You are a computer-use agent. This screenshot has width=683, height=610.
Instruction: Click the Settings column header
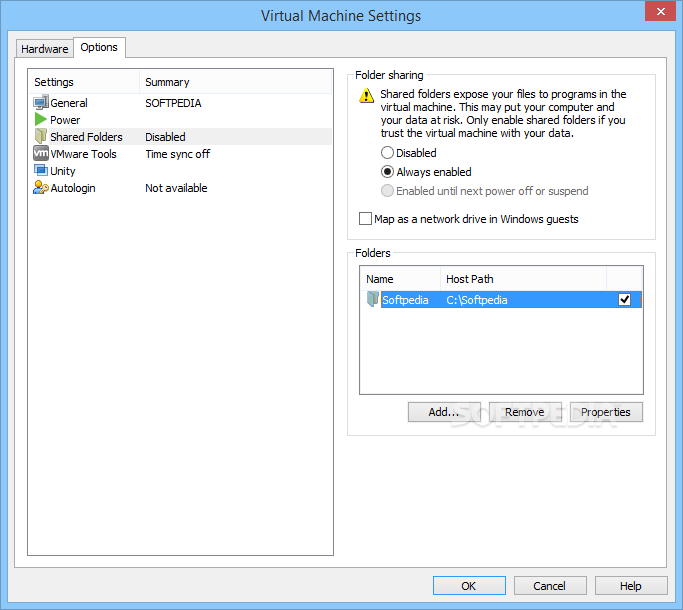[x=85, y=82]
